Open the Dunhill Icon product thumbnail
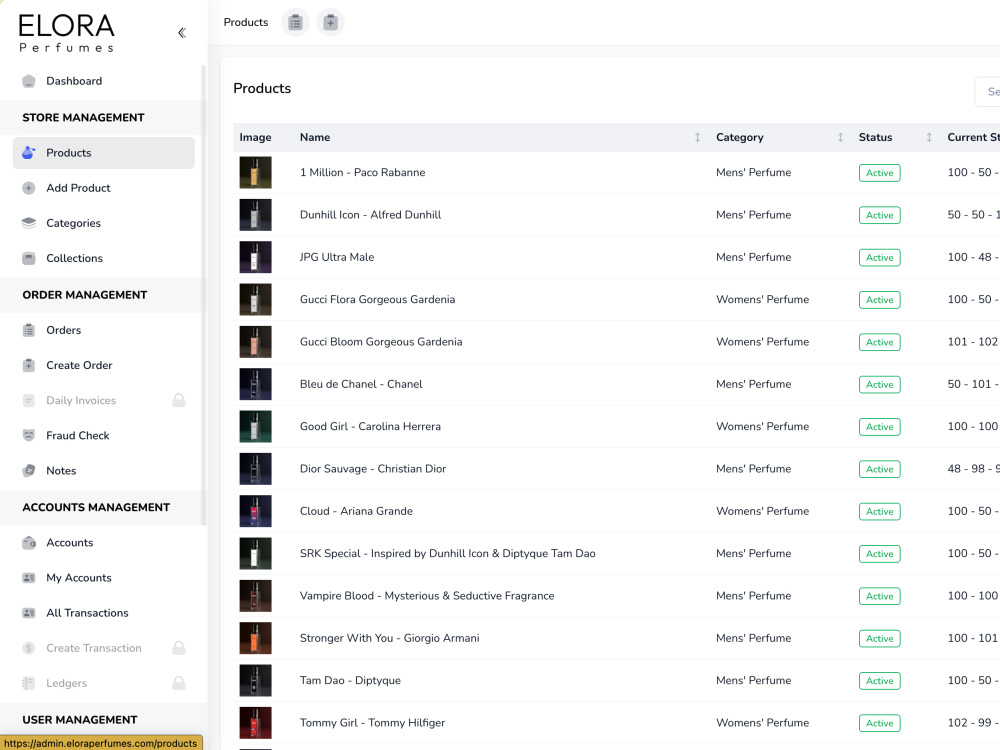Image resolution: width=1000 pixels, height=750 pixels. (256, 215)
